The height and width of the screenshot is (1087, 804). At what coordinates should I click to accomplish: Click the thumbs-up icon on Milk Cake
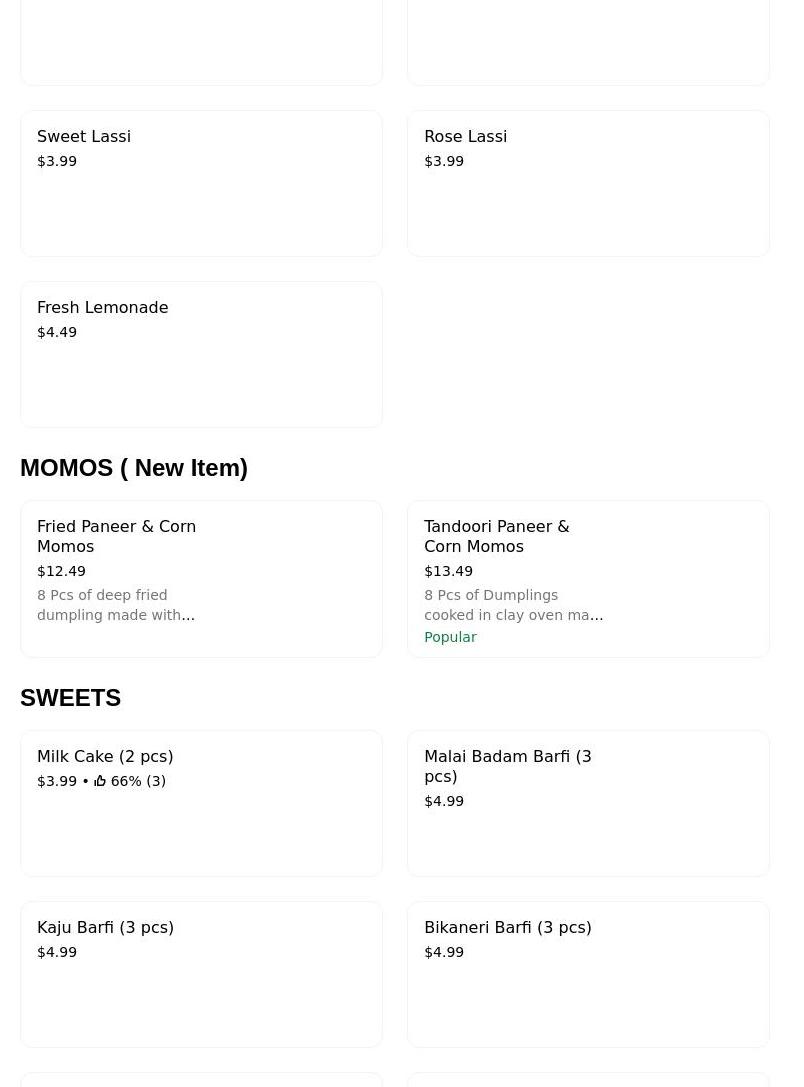pos(100,781)
